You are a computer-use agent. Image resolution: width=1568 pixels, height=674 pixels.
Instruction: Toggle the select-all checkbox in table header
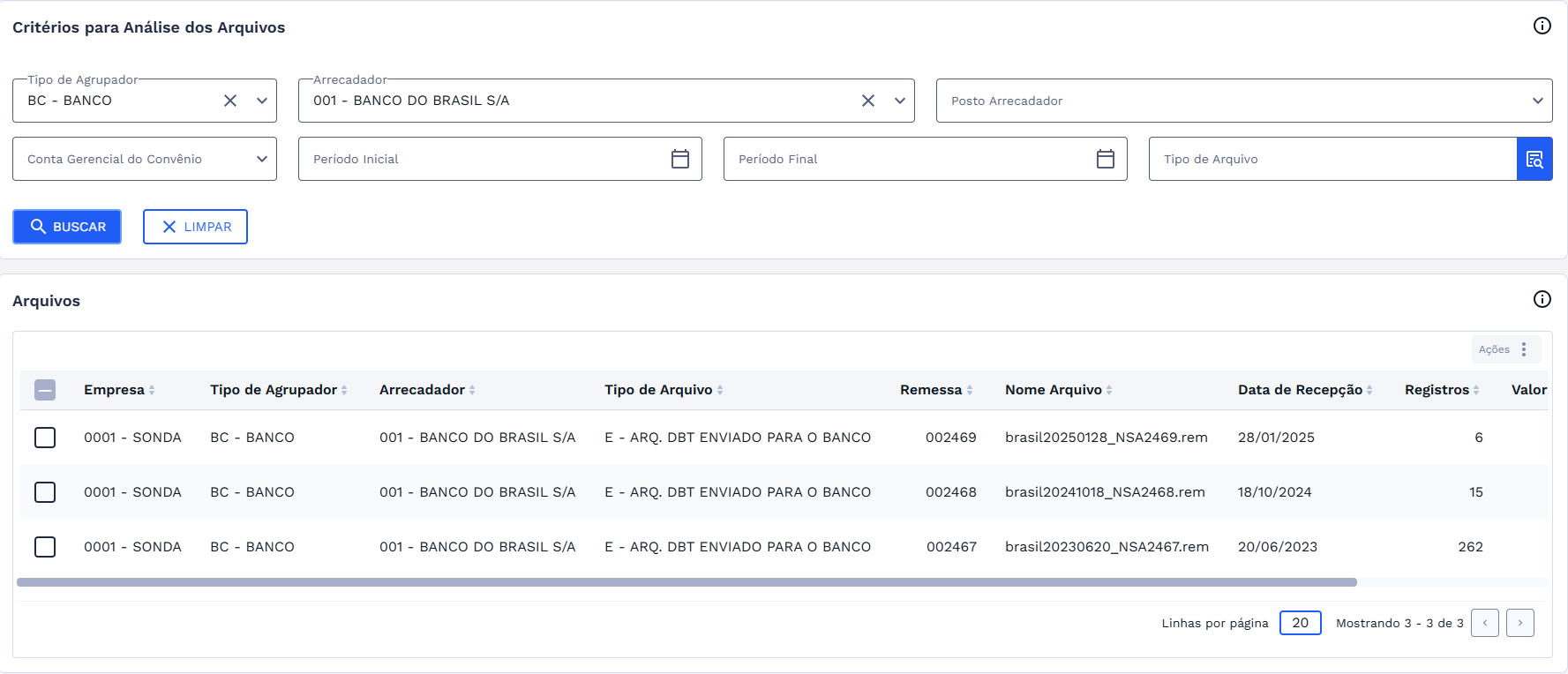(45, 390)
